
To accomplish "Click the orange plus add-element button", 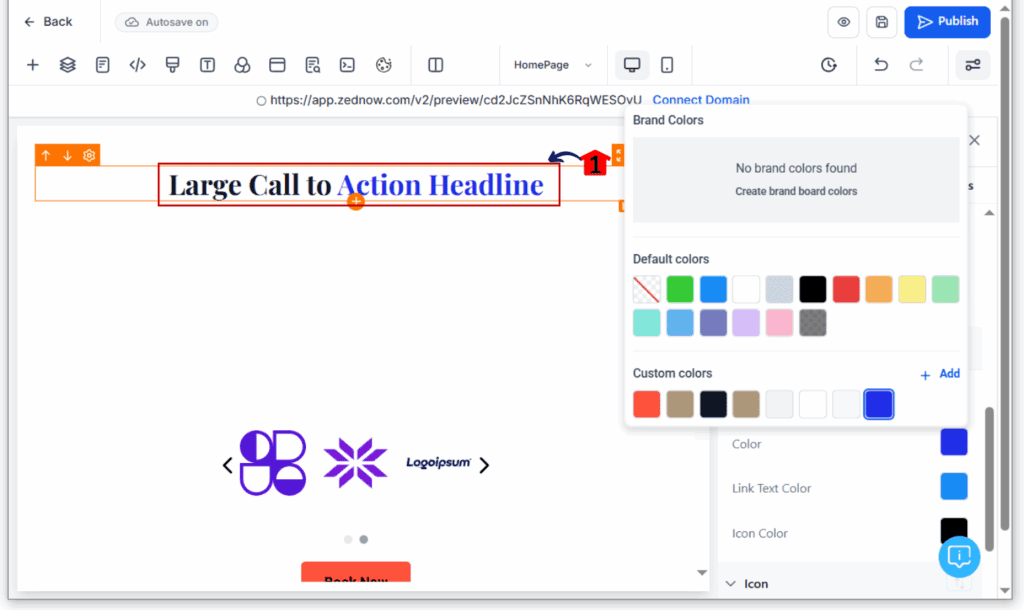I will pos(356,201).
